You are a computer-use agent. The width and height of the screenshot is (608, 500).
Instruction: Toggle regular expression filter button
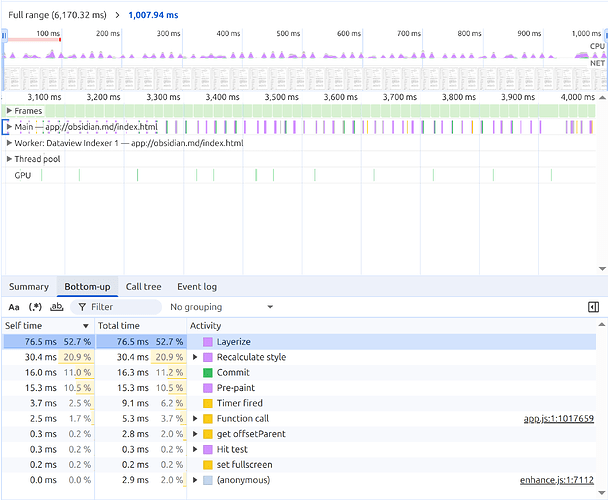point(35,307)
